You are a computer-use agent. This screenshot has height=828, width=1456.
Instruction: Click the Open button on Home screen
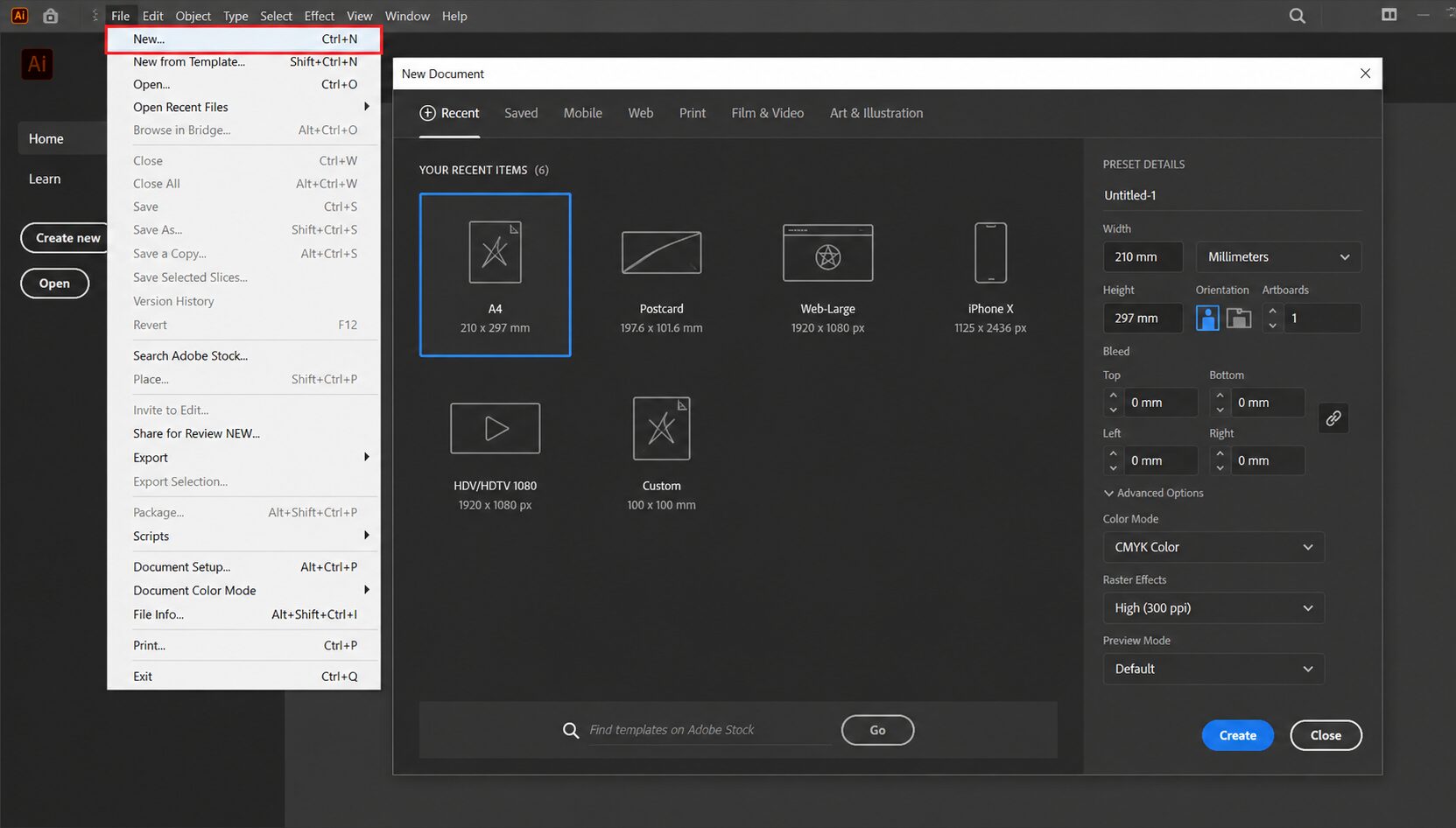(54, 284)
